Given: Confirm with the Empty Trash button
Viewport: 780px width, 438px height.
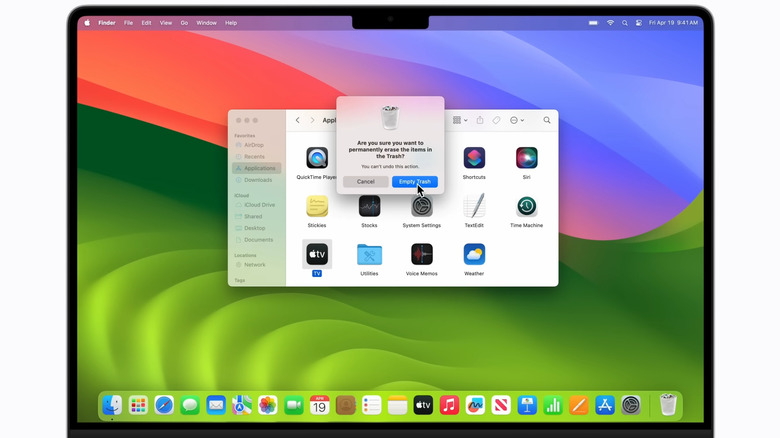Looking at the screenshot, I should (x=415, y=181).
